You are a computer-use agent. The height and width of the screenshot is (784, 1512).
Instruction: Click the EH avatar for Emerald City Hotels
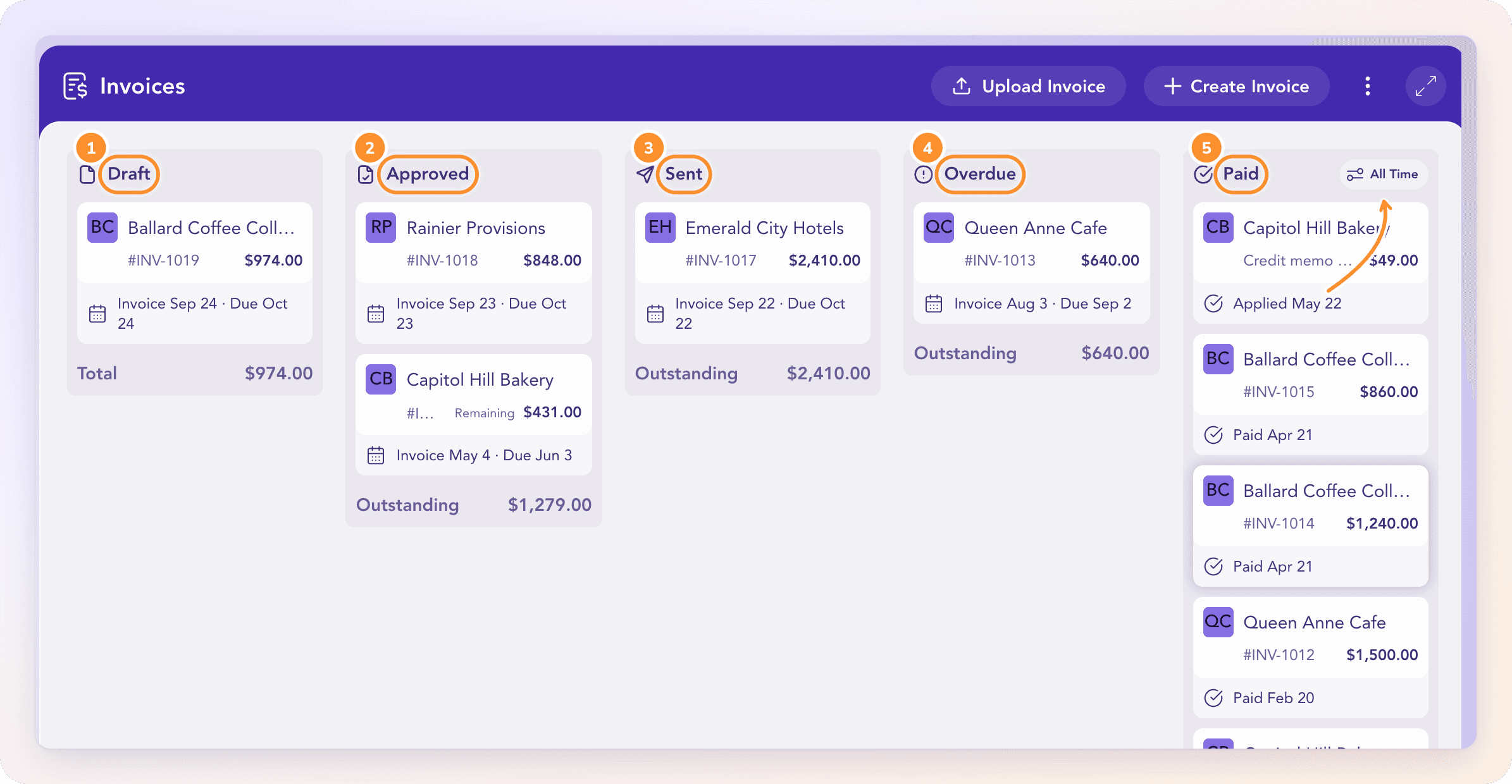(x=660, y=228)
